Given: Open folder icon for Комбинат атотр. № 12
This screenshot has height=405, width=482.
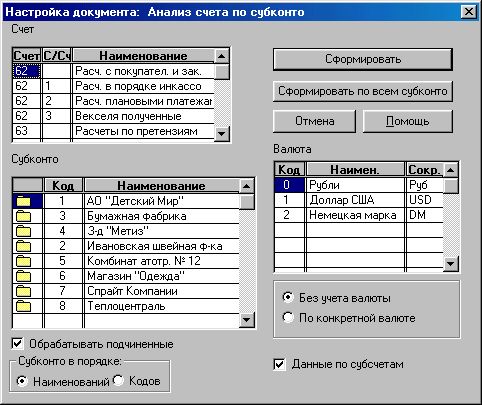Looking at the screenshot, I should click(x=24, y=261).
